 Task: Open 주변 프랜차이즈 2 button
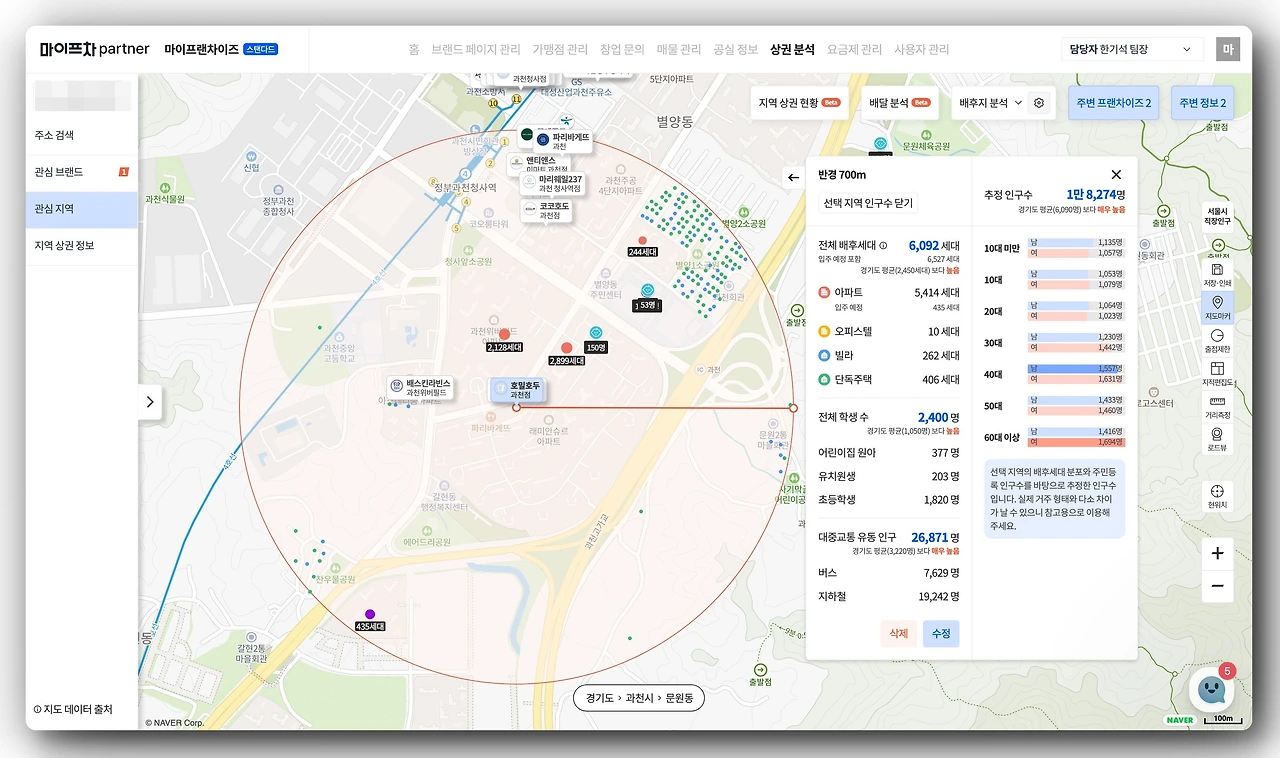1114,103
